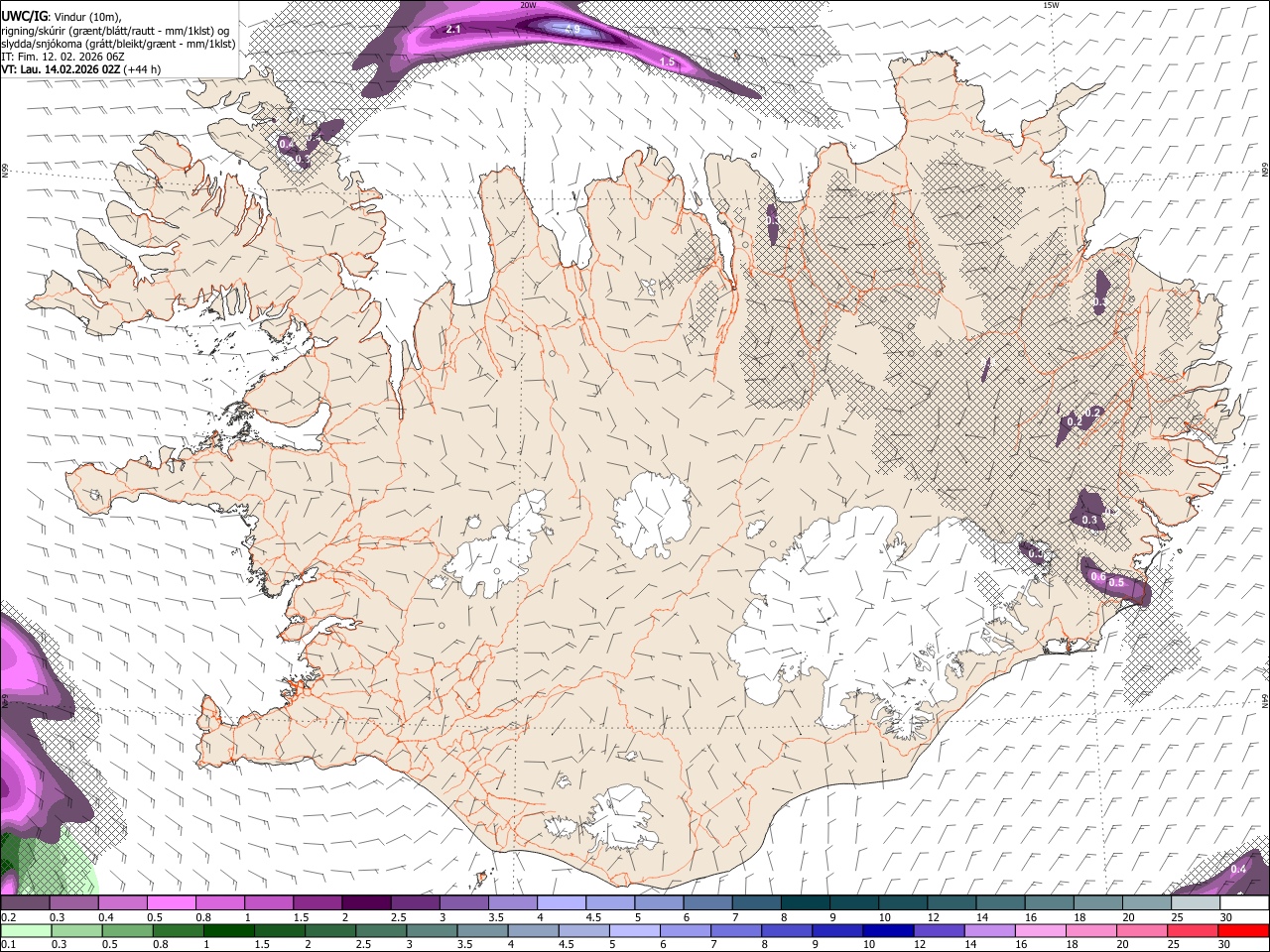
Task: Click the 'Vindur (10m)' header text
Action: point(87,17)
